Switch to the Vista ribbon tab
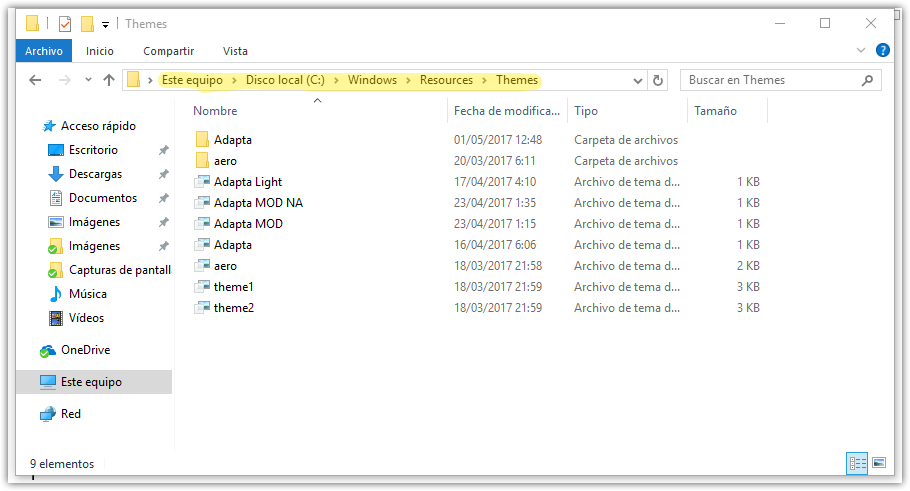Image resolution: width=910 pixels, height=491 pixels. (x=235, y=51)
